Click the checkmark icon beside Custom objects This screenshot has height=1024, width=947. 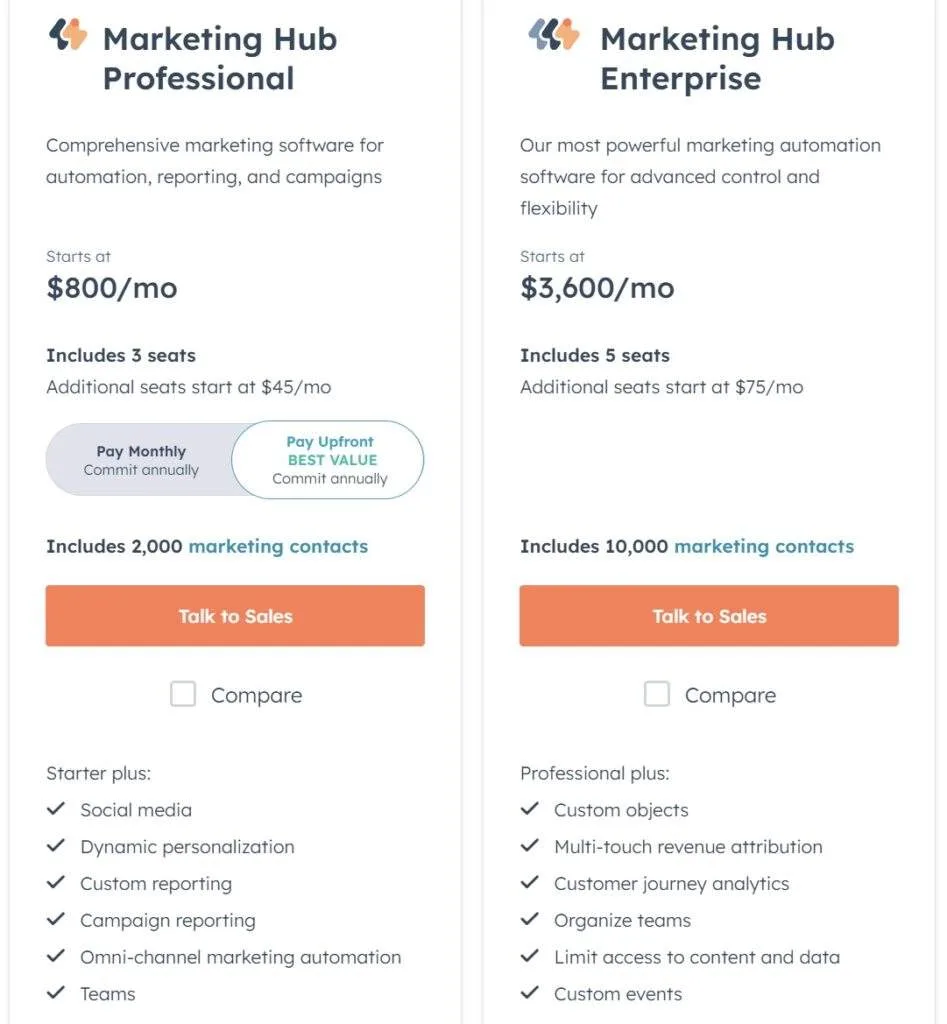(x=530, y=809)
